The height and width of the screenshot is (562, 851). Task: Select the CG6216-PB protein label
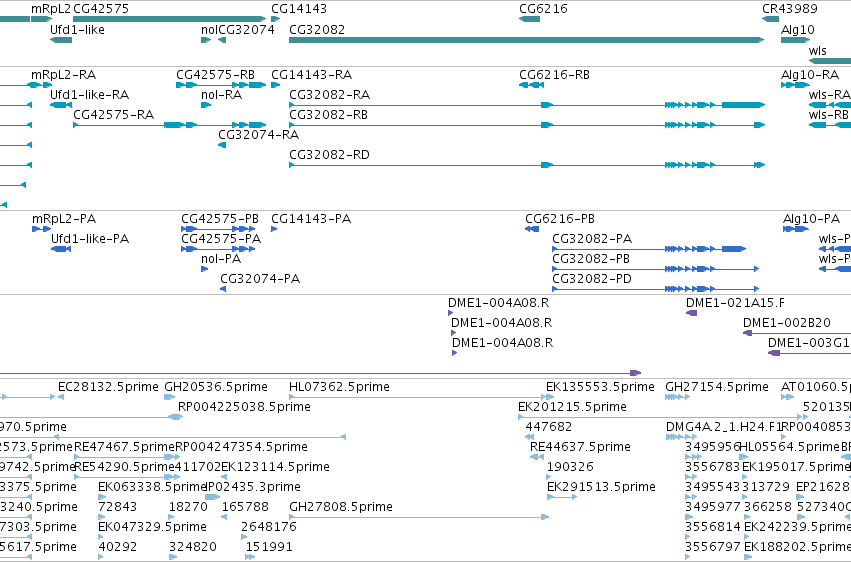560,219
